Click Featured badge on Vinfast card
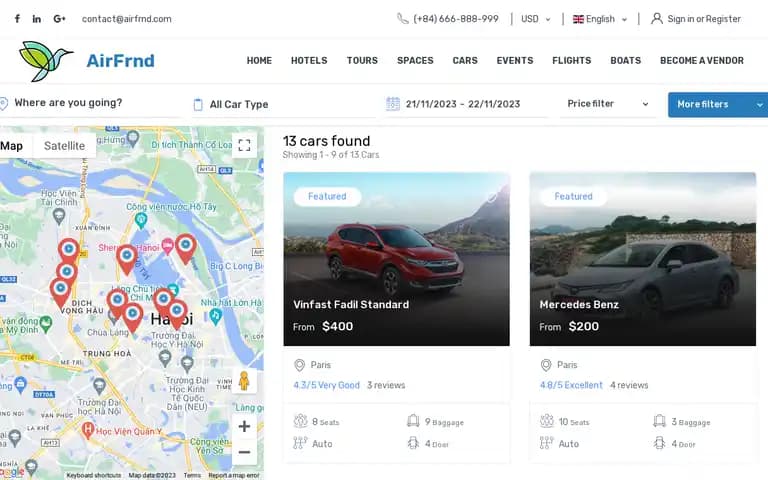Image resolution: width=768 pixels, height=480 pixels. tap(327, 196)
